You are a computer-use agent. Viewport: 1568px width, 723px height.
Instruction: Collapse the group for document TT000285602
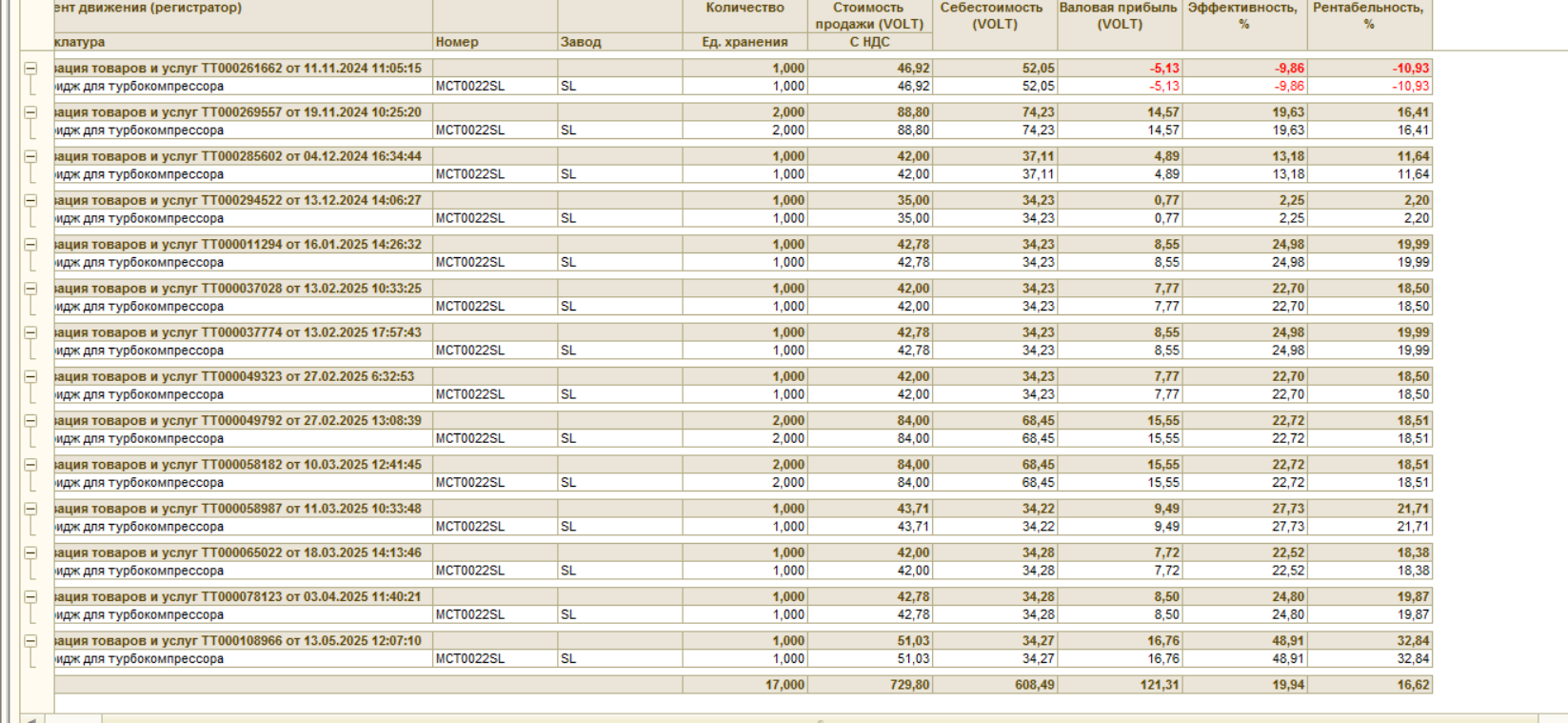(x=30, y=156)
